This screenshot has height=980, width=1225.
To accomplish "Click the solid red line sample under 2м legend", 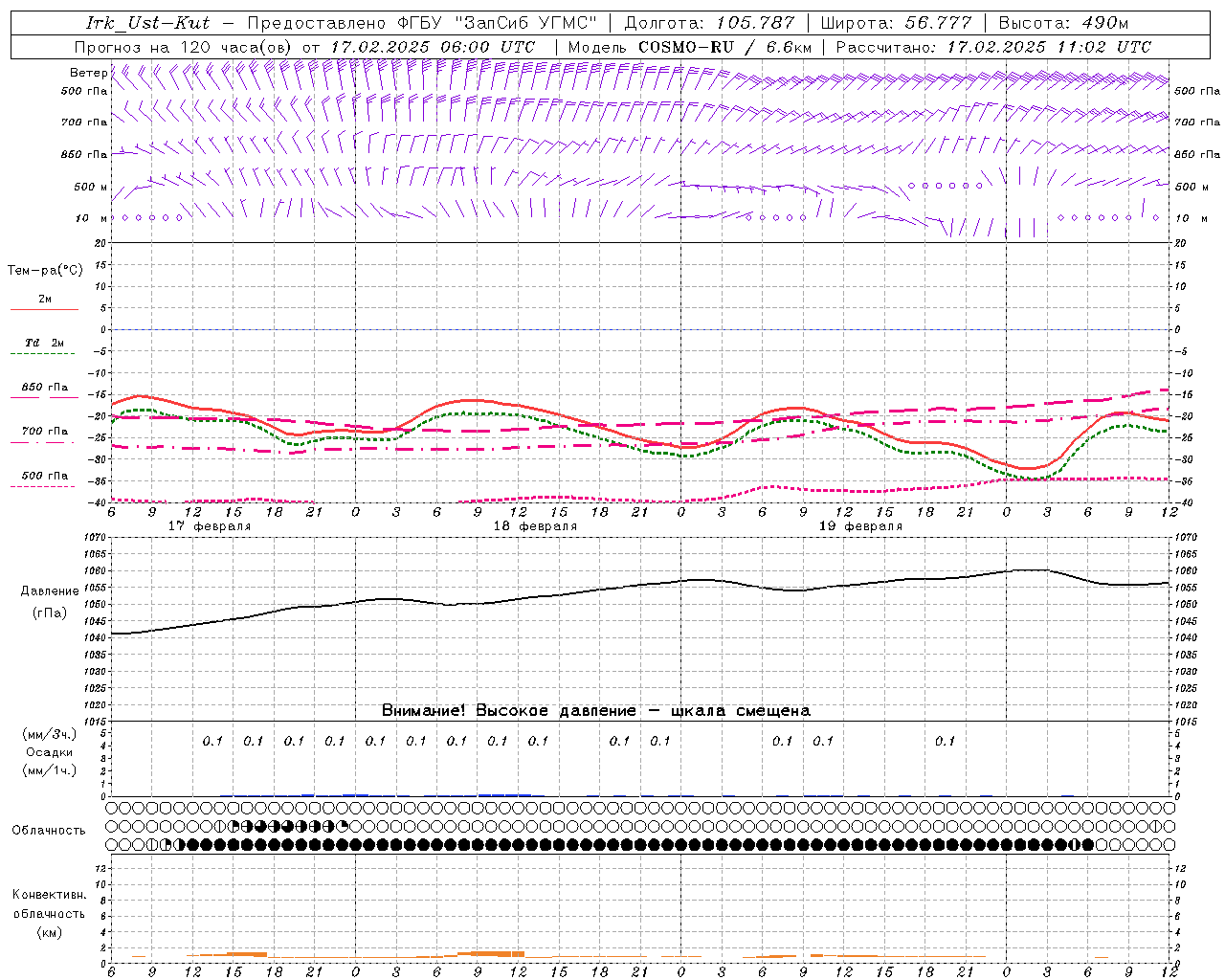I will click(44, 310).
